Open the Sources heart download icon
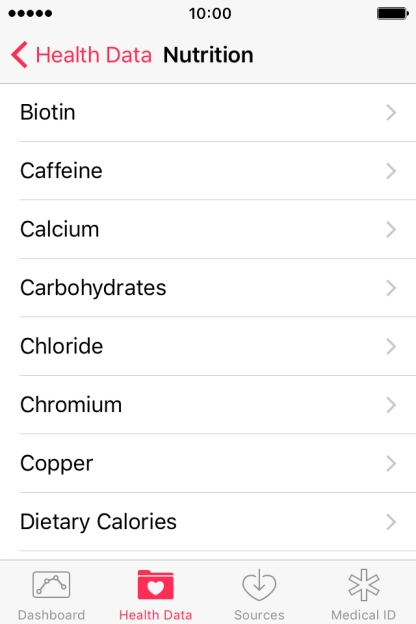The width and height of the screenshot is (416, 624). pyautogui.click(x=259, y=585)
